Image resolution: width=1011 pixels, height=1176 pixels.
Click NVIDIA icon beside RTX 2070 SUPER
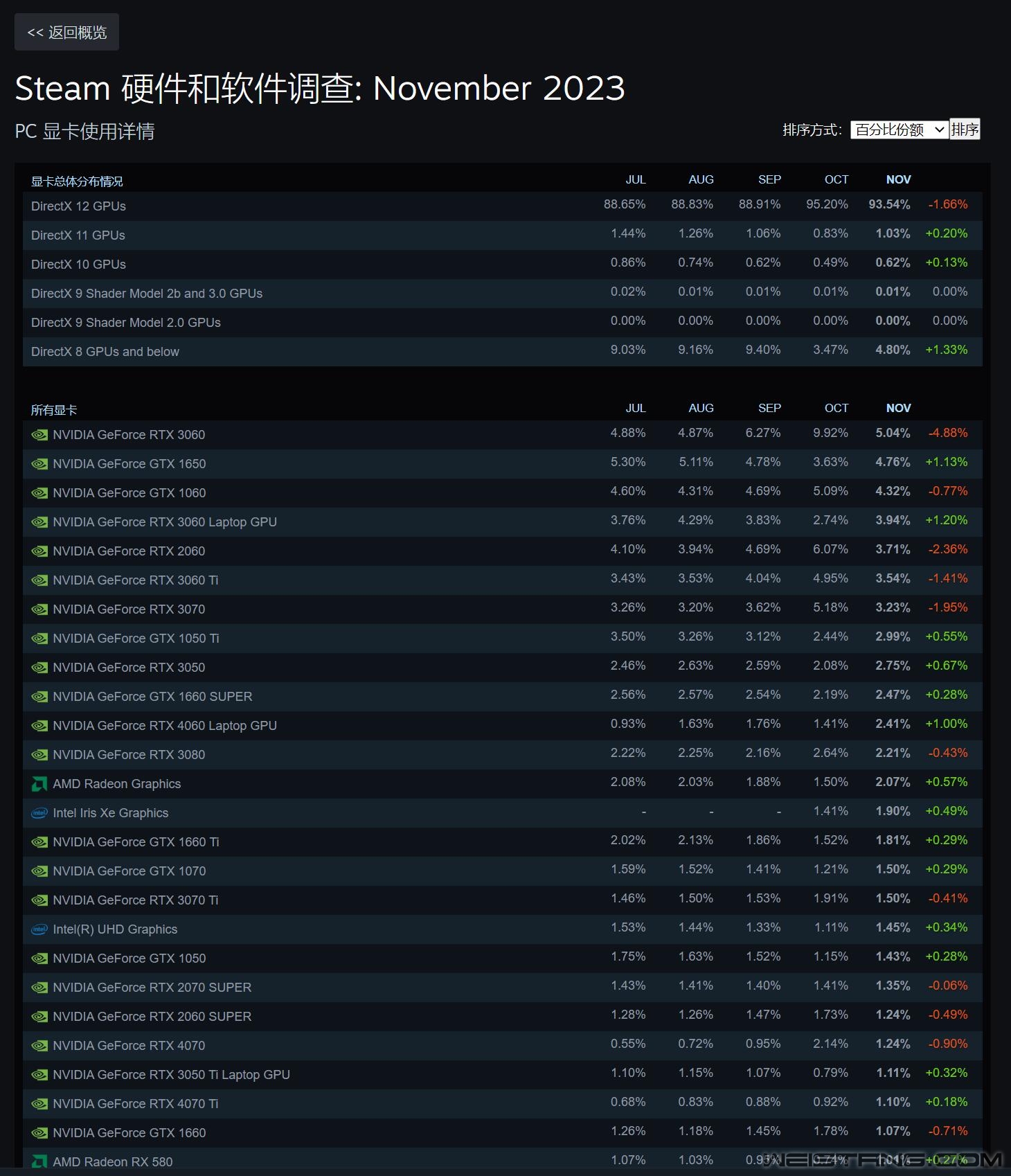coord(39,988)
